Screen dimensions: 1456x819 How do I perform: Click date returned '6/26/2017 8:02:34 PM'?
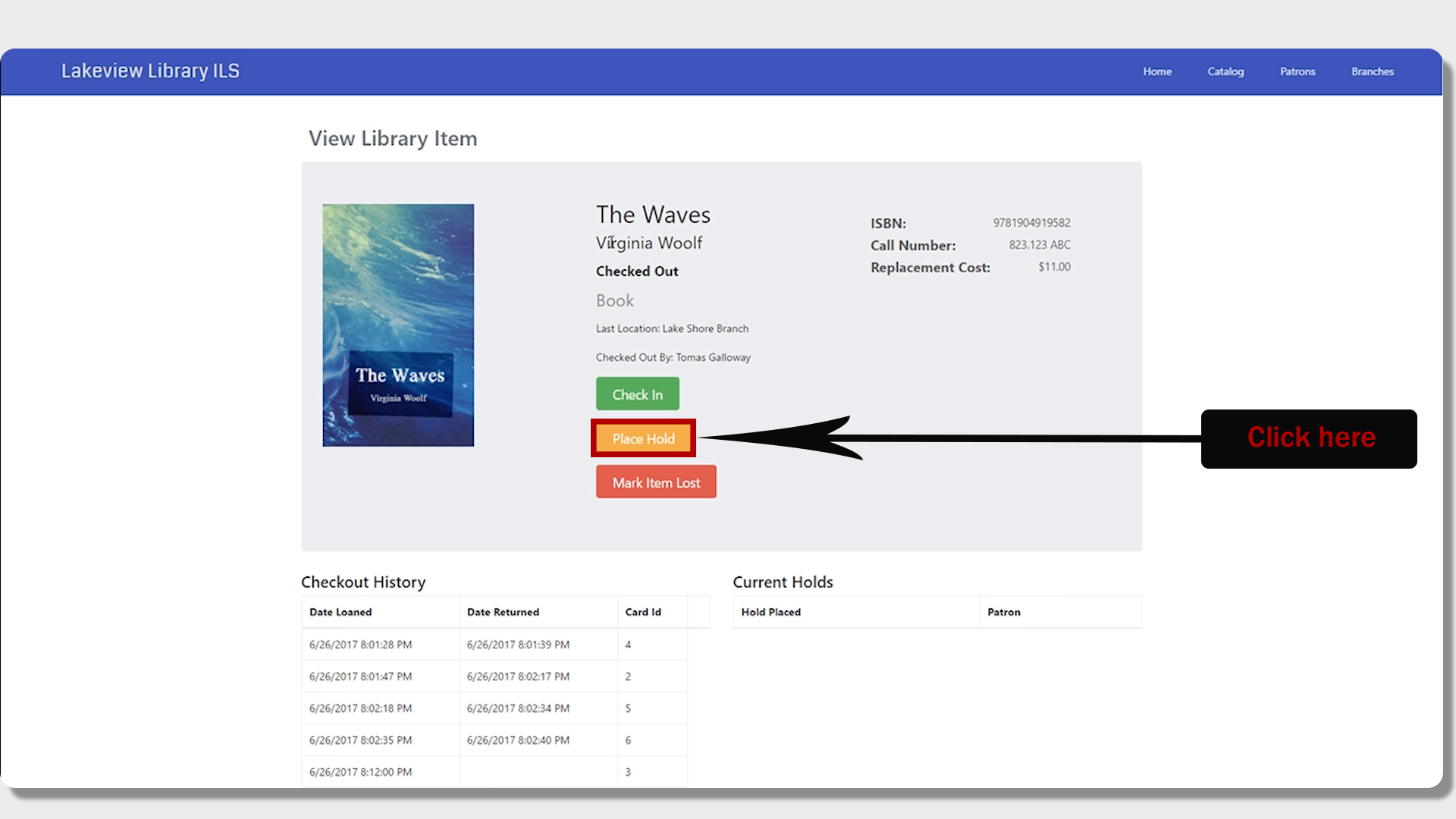(x=518, y=708)
